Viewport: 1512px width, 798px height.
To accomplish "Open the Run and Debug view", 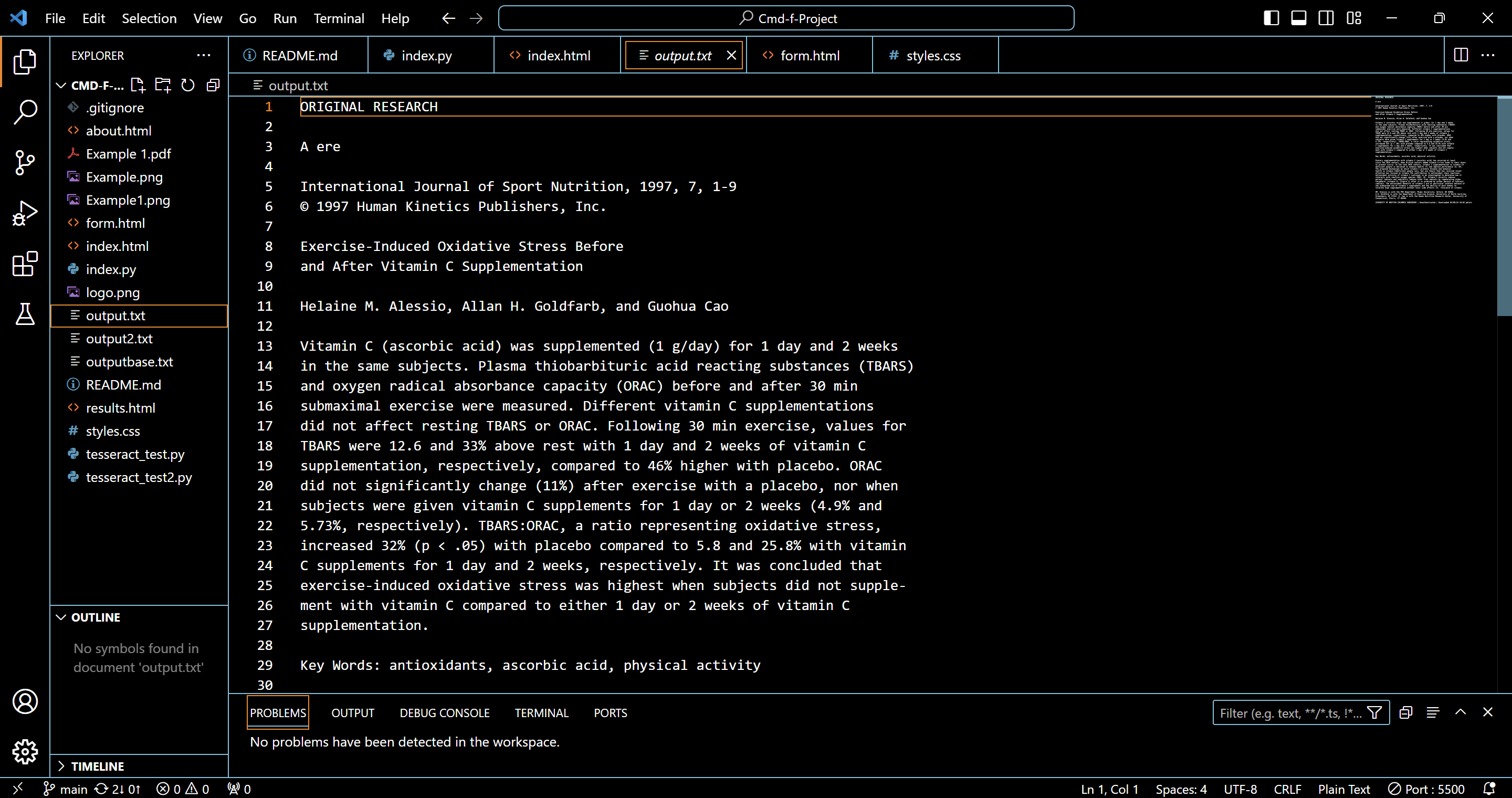I will tap(25, 213).
